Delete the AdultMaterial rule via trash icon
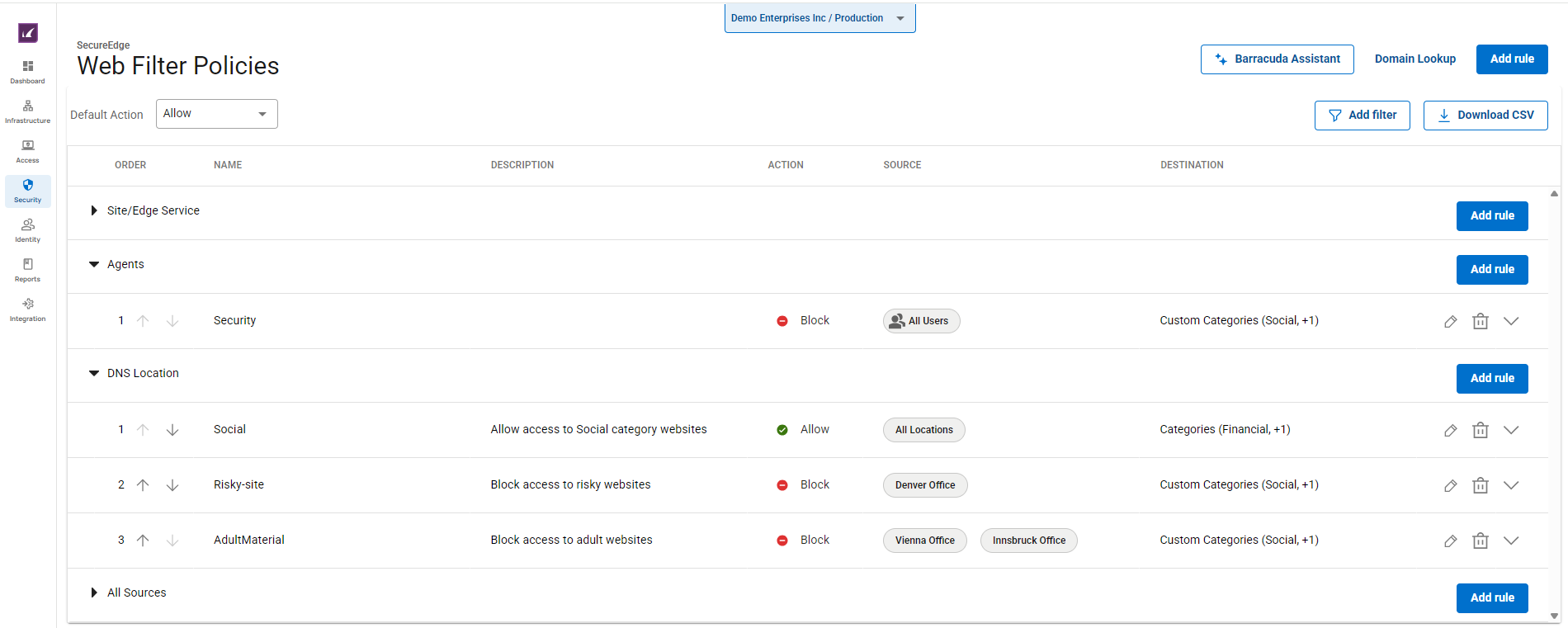 click(x=1480, y=541)
